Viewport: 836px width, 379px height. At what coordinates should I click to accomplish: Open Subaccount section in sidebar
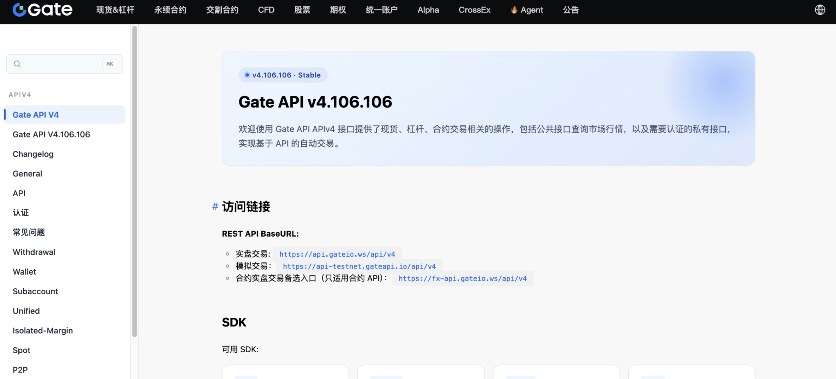click(x=35, y=292)
